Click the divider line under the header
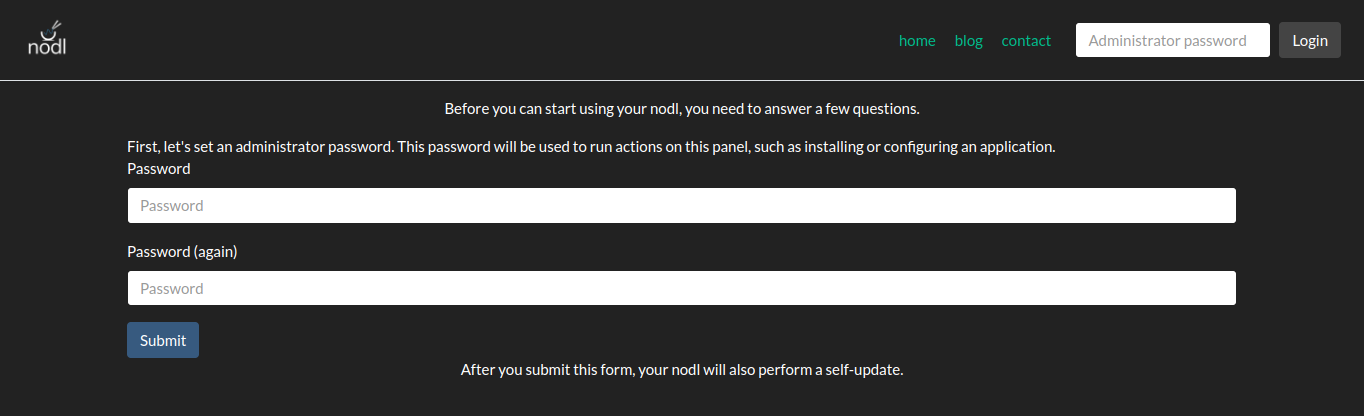This screenshot has height=416, width=1364. coord(681,80)
